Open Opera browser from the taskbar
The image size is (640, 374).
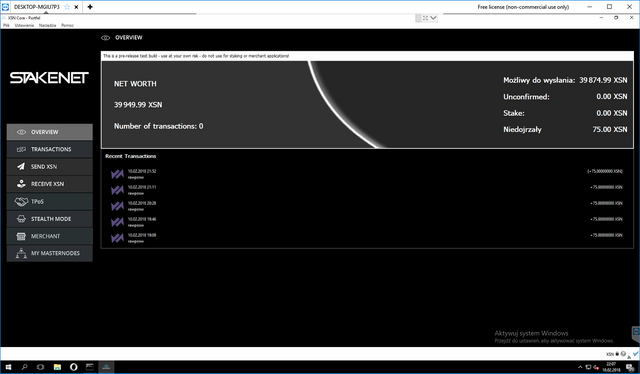tap(73, 367)
